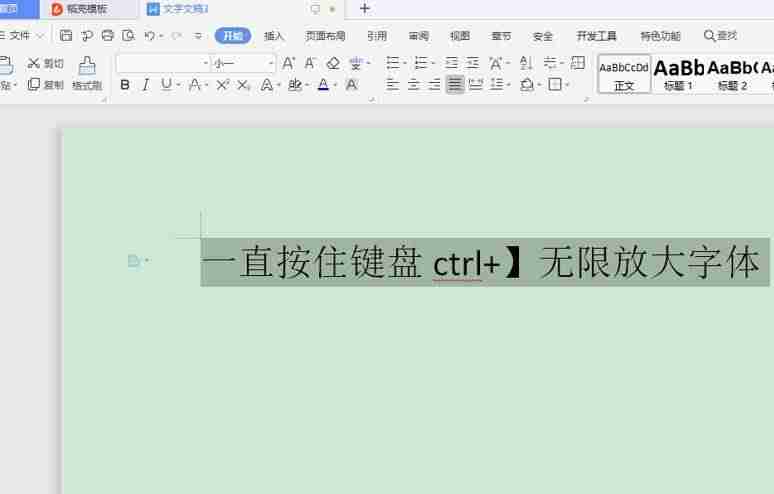Click the Superscript X² icon
Screen dimensions: 774x494
(x=223, y=85)
